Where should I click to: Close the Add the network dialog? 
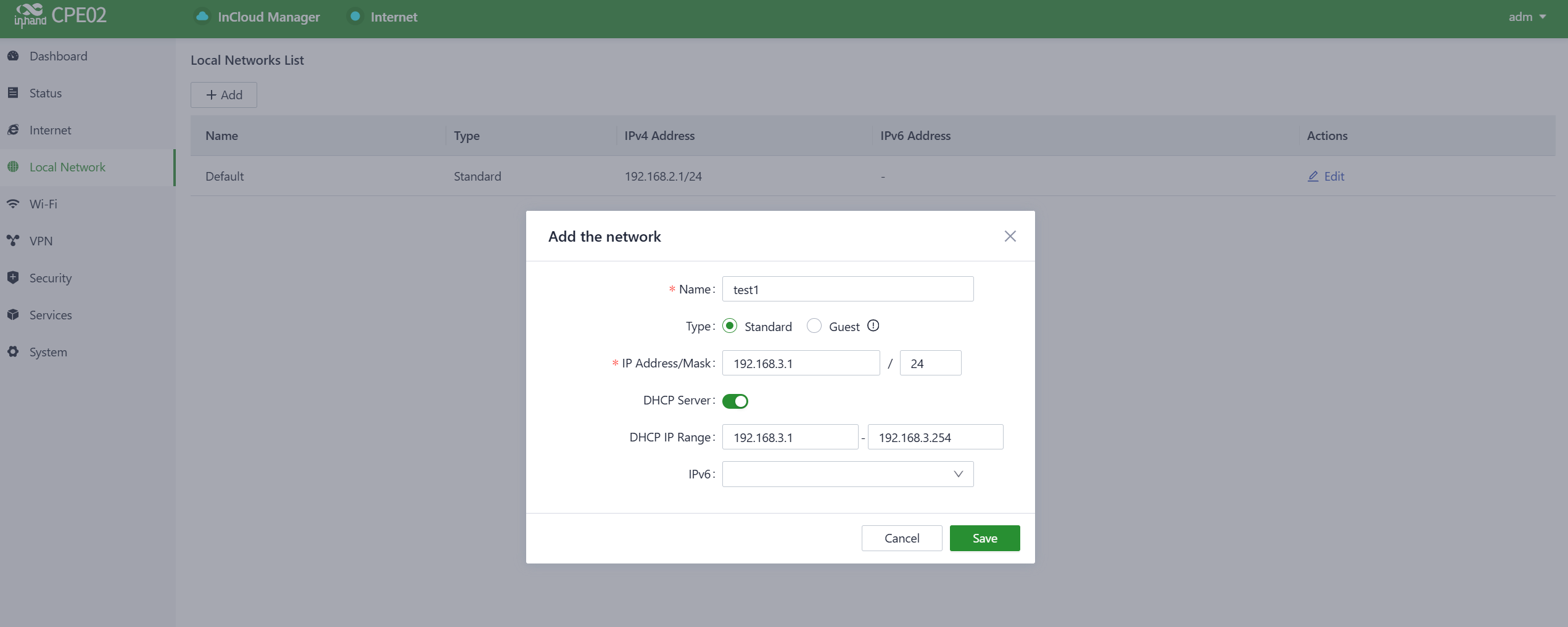pyautogui.click(x=1010, y=236)
